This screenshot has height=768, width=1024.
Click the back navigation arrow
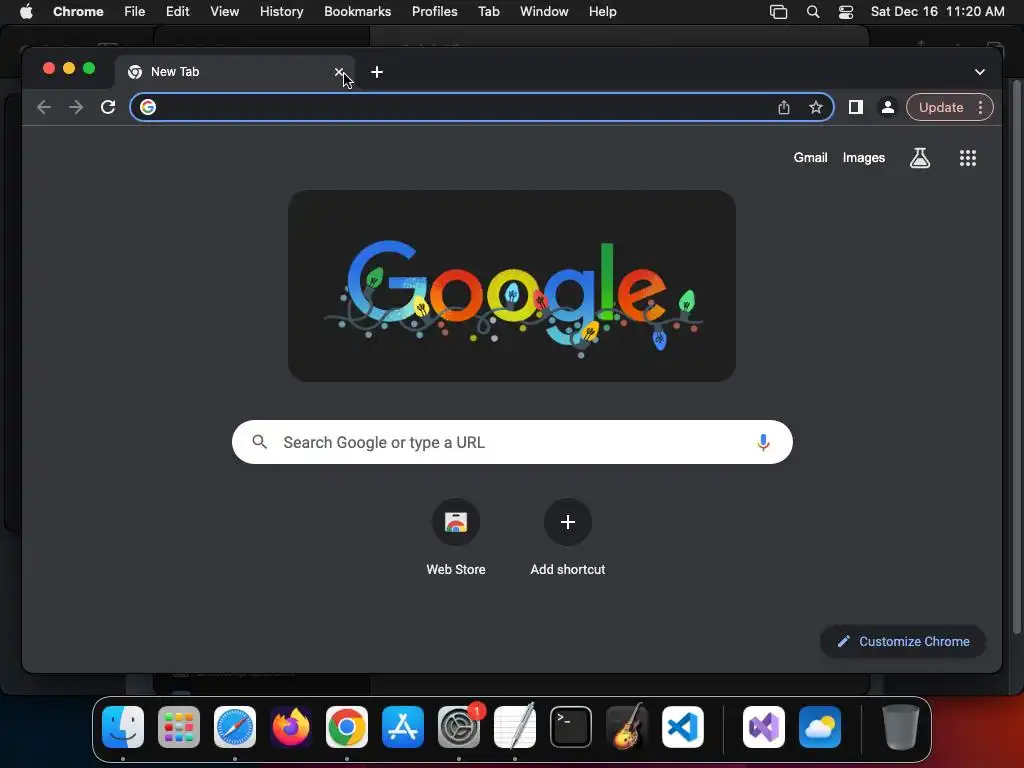(44, 107)
